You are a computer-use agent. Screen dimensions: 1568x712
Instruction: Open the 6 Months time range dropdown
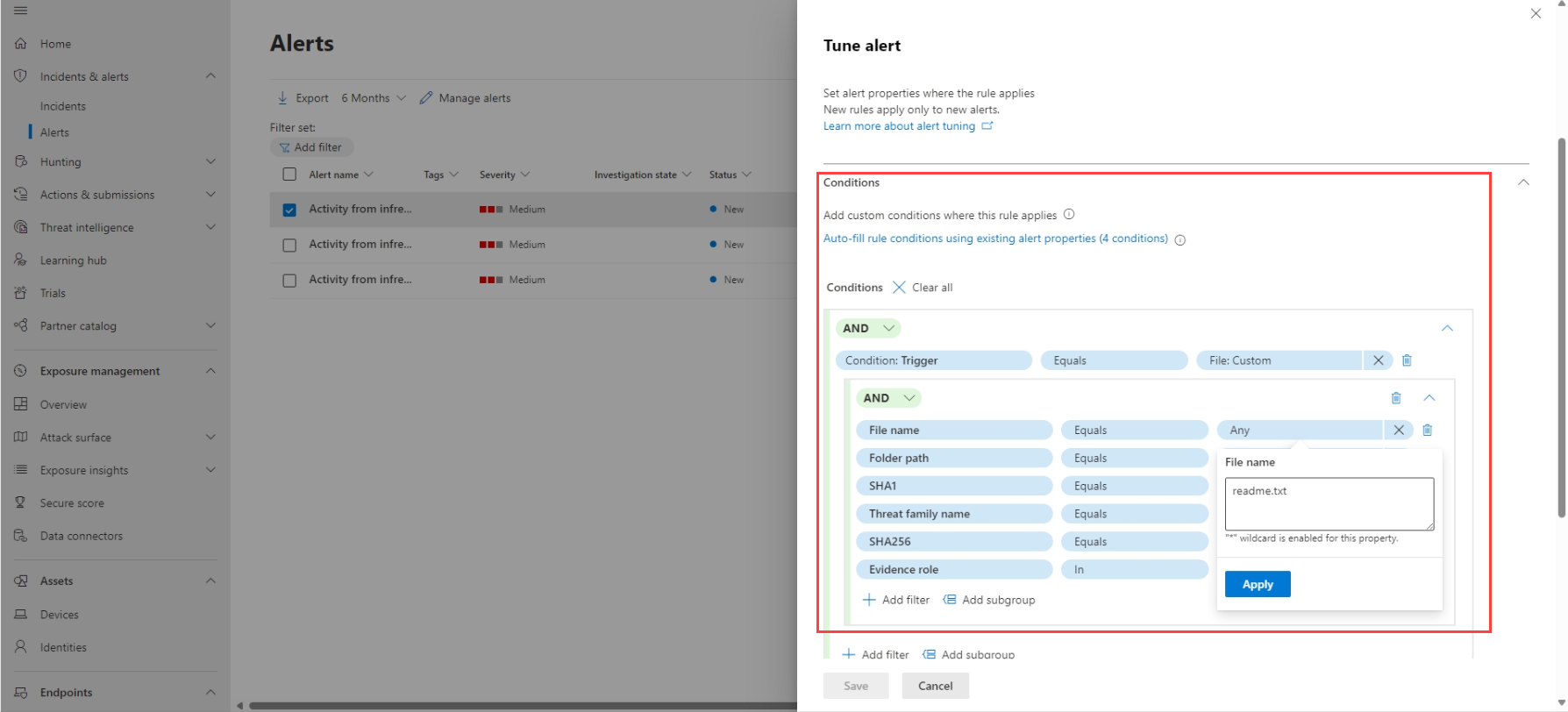374,98
